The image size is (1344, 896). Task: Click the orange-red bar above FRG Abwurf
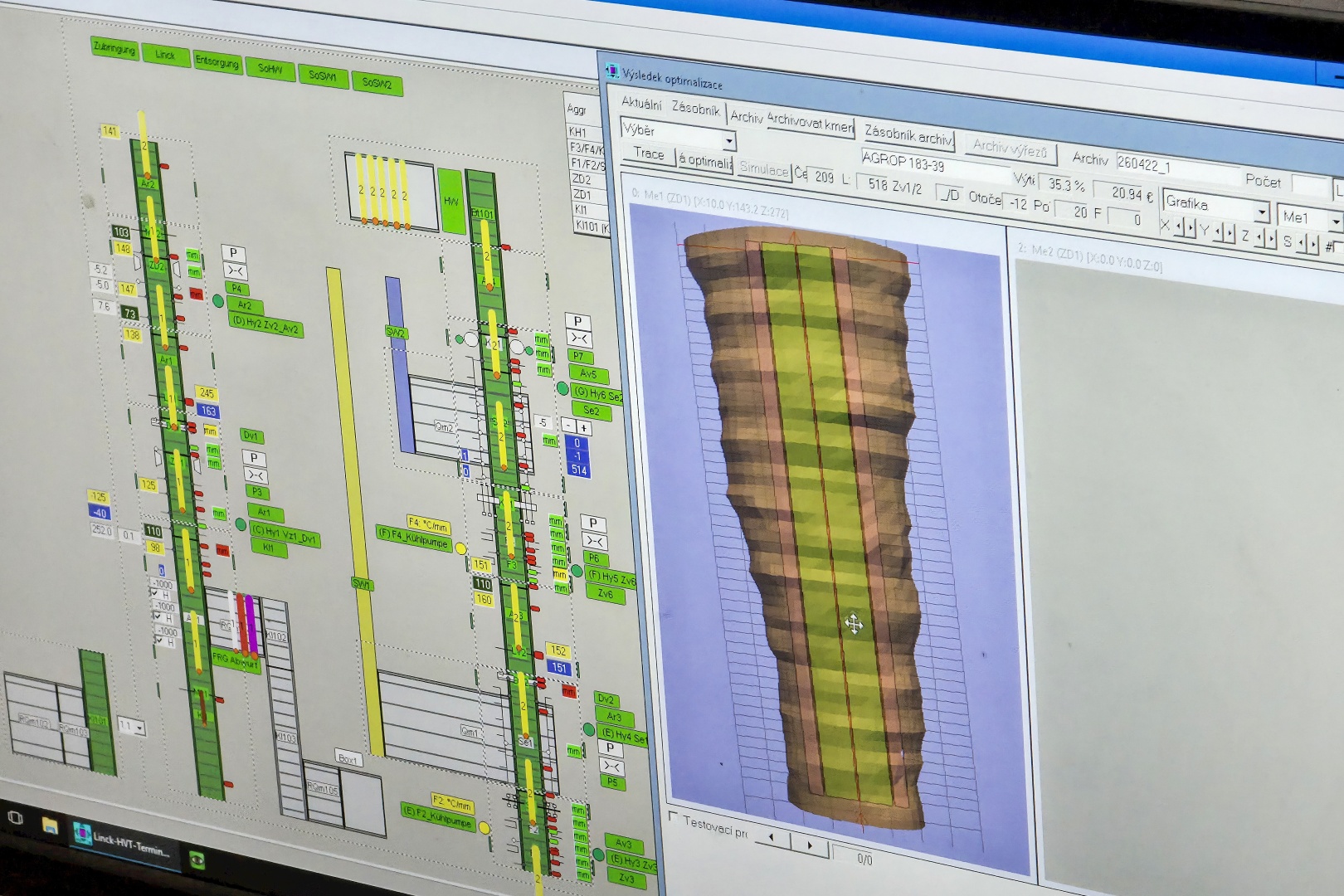tap(242, 623)
